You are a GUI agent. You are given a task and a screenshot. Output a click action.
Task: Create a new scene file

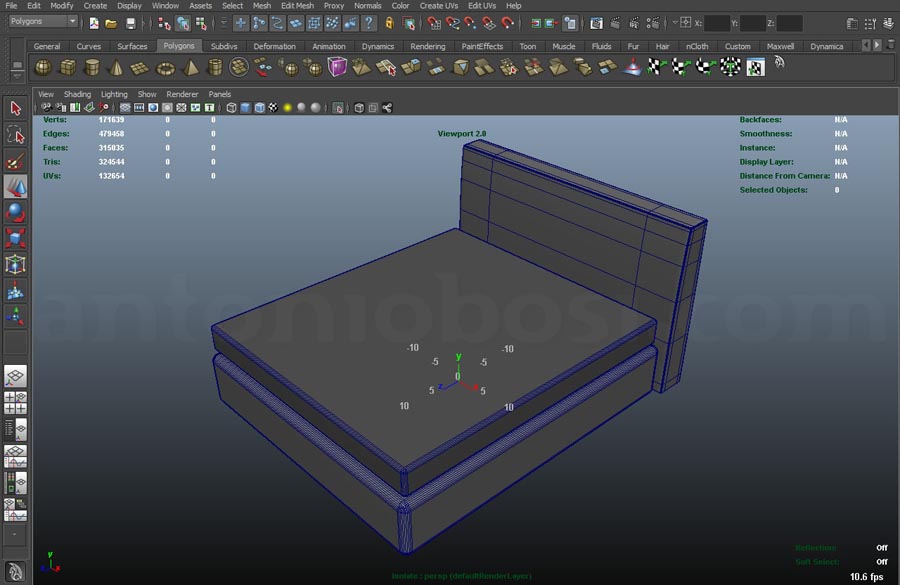[94, 24]
